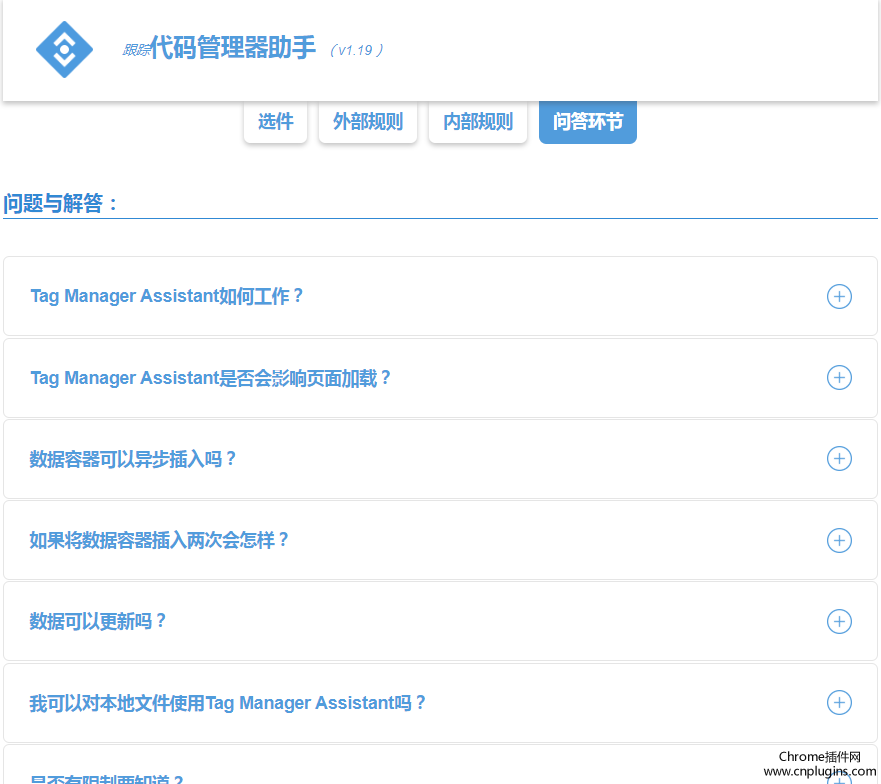Click the question text Tag Manager Assistant如何工作？
The image size is (881, 784).
tap(166, 296)
